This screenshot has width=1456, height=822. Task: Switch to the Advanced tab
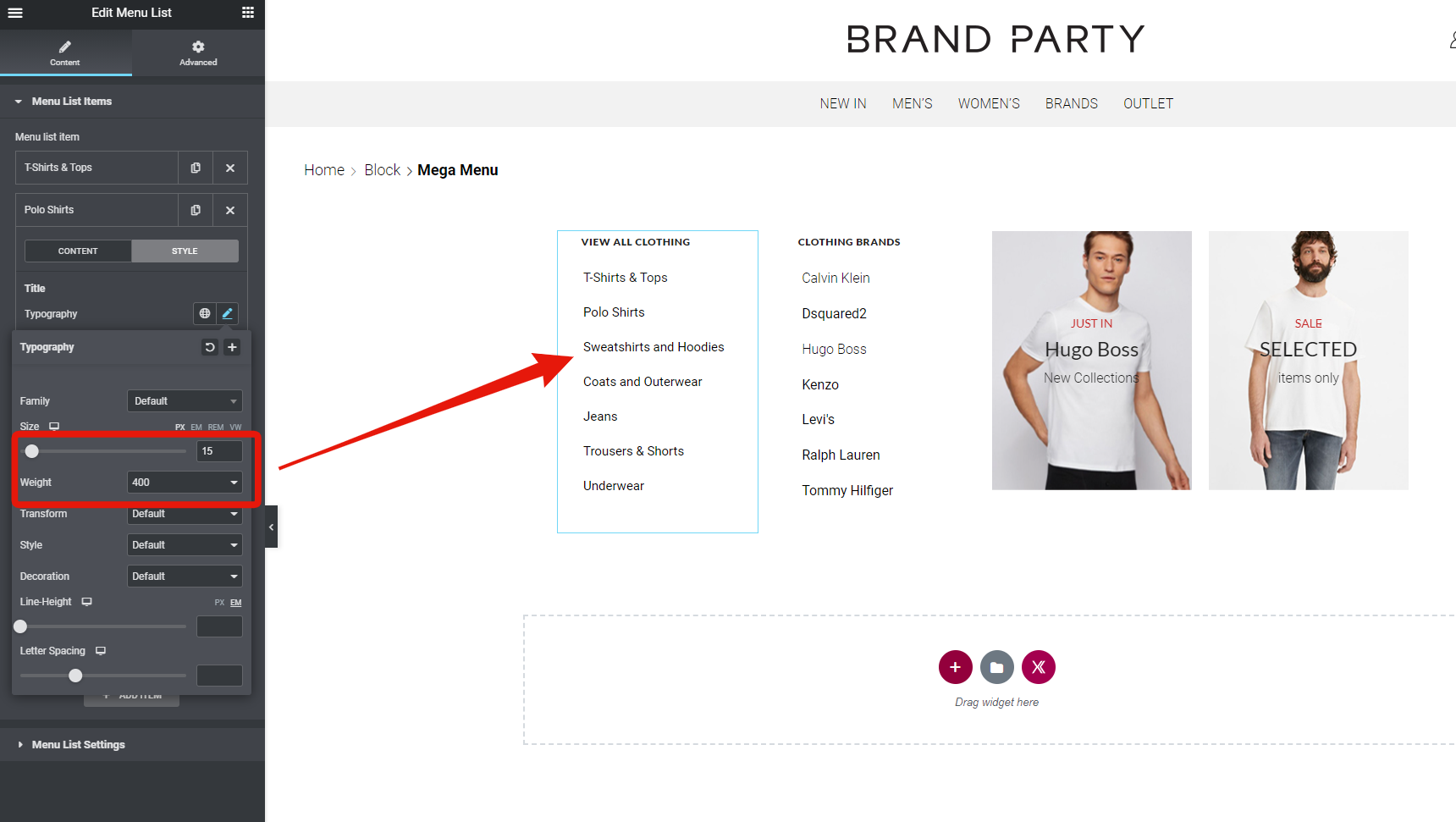pos(198,53)
